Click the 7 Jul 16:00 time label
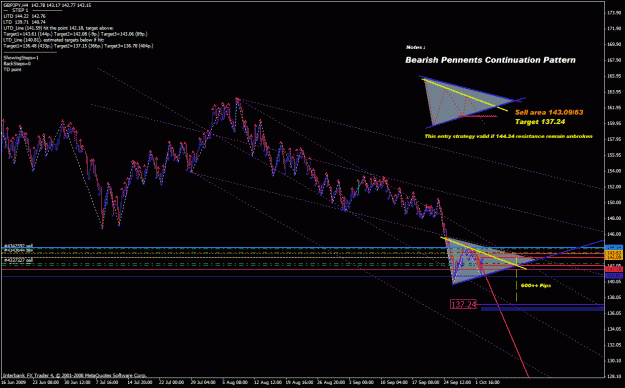Image resolution: width=625 pixels, height=388 pixels. click(x=107, y=382)
